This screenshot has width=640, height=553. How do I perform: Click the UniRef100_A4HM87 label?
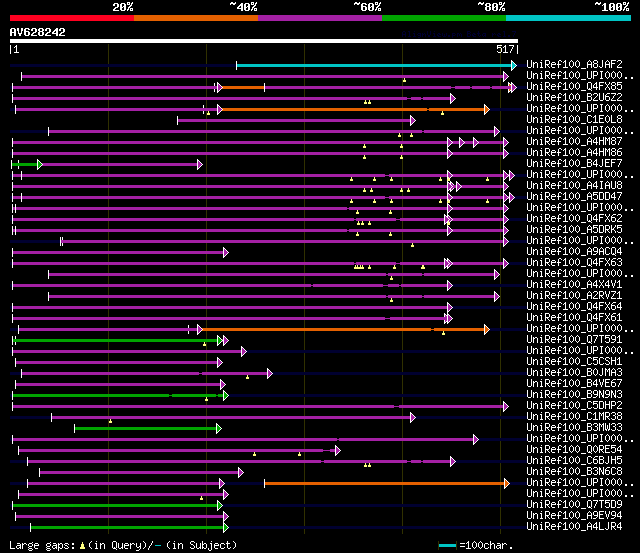coord(574,142)
